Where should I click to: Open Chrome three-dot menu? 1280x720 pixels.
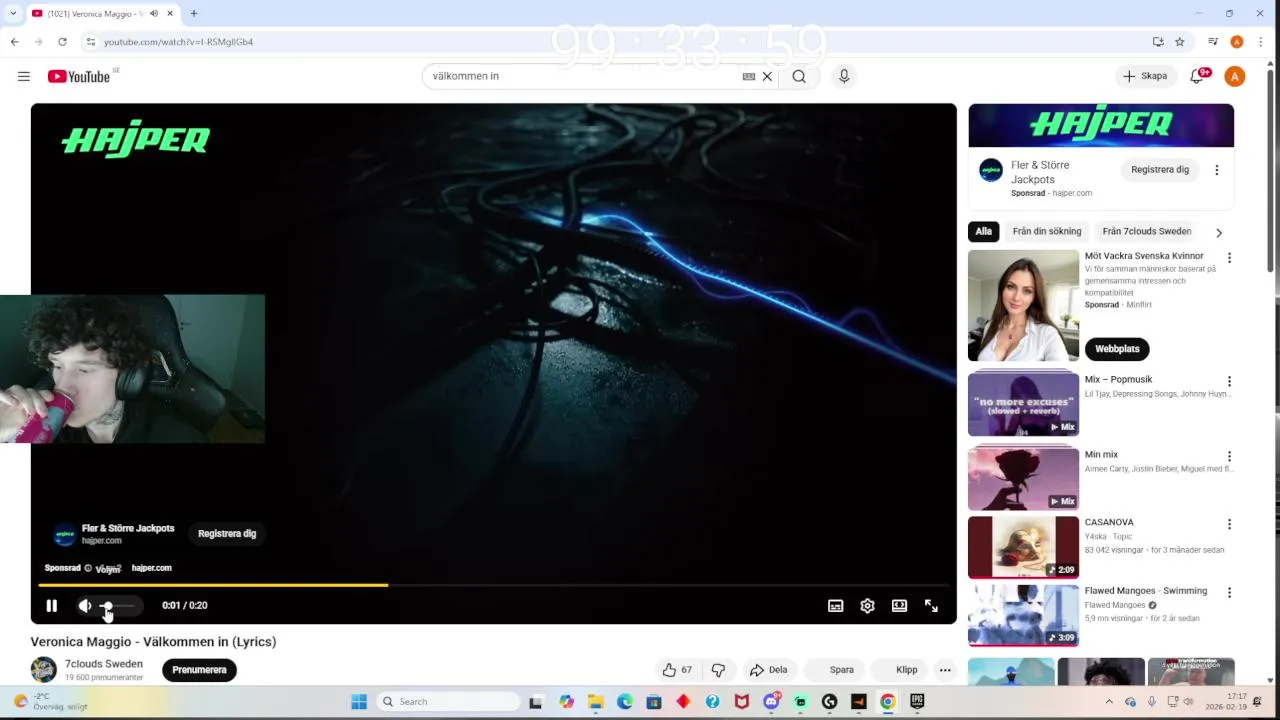(1260, 42)
